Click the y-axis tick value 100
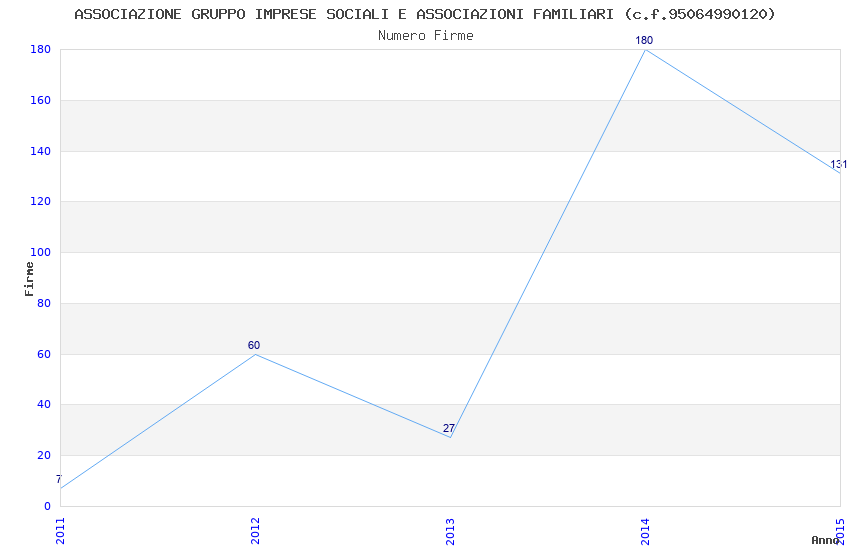 point(41,252)
